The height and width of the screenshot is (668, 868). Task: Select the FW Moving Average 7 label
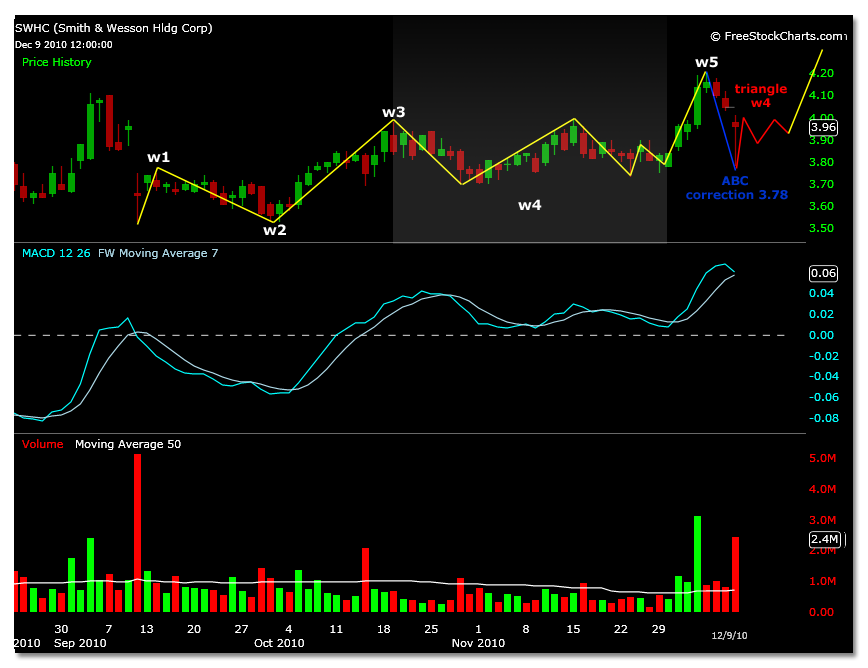click(x=158, y=253)
